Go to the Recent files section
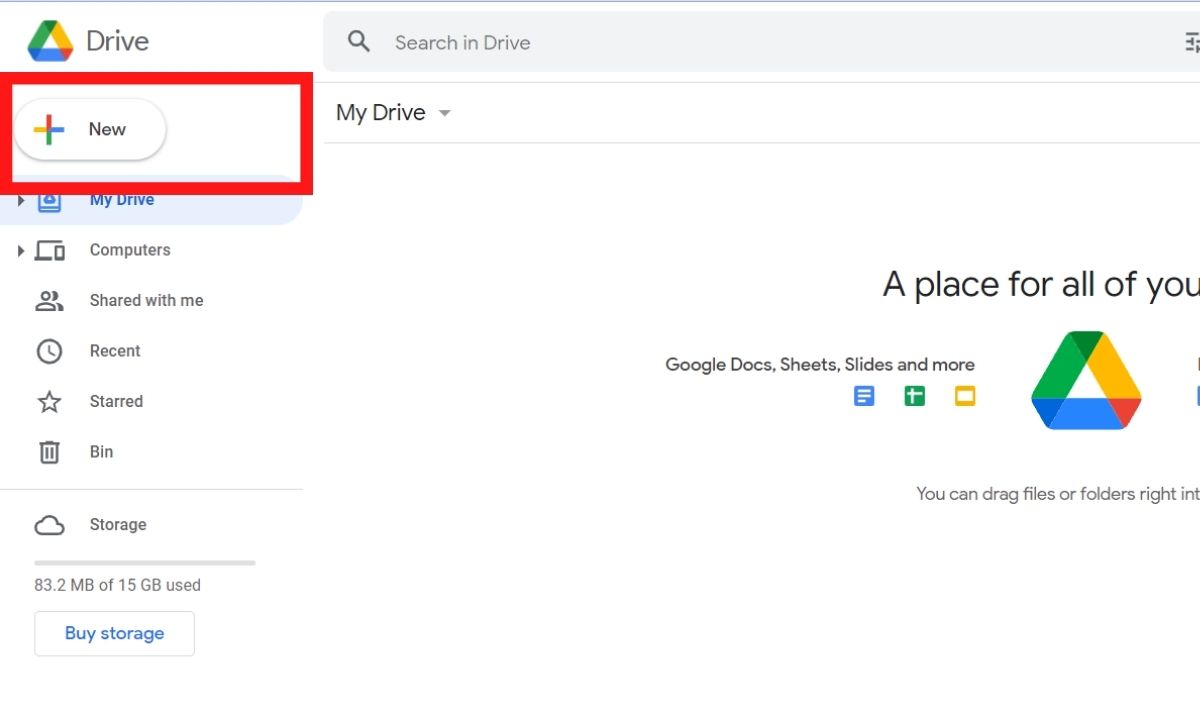 click(115, 351)
